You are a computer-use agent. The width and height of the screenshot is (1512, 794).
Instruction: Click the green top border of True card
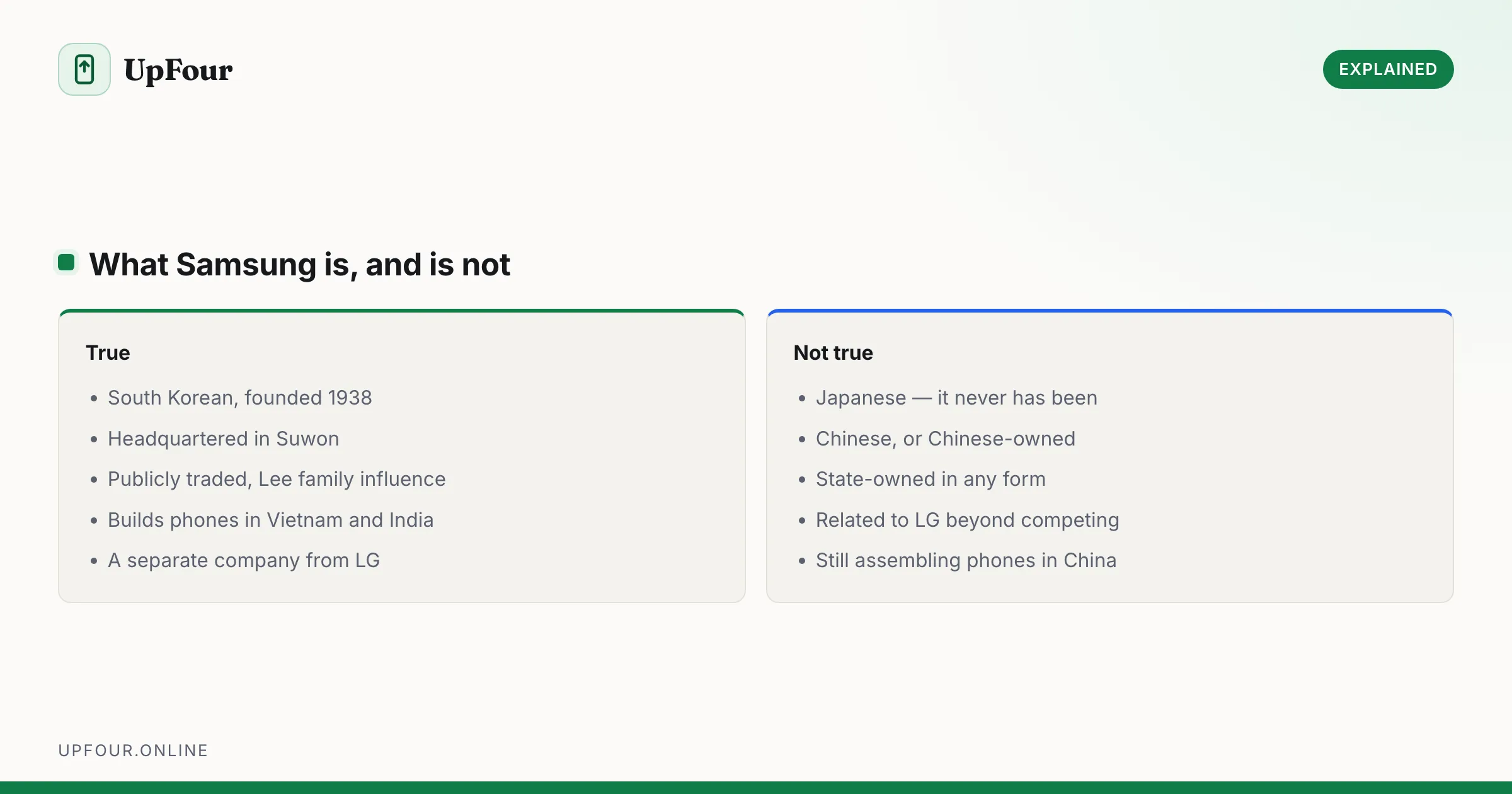(402, 311)
